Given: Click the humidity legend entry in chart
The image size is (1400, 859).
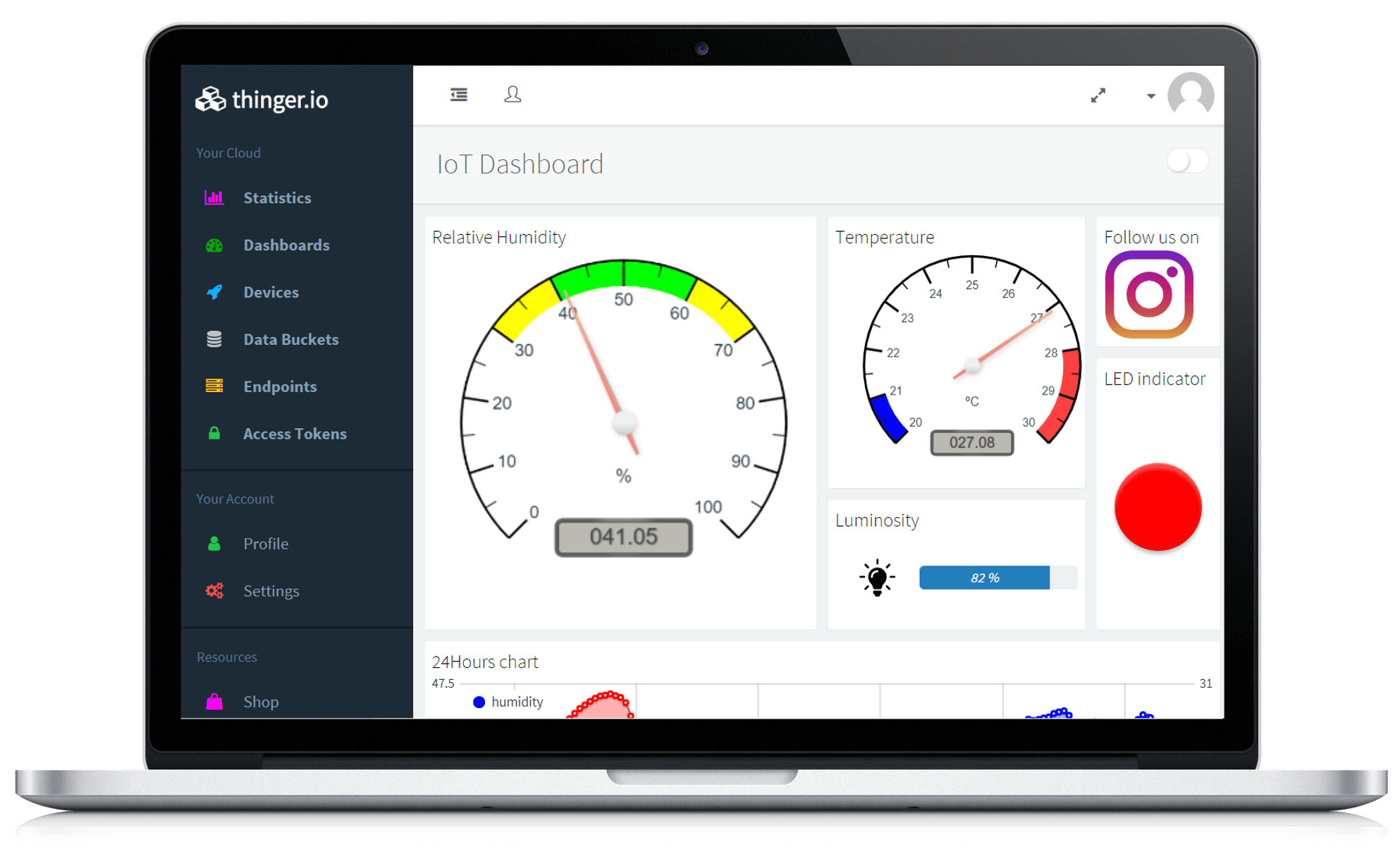Looking at the screenshot, I should pyautogui.click(x=508, y=702).
